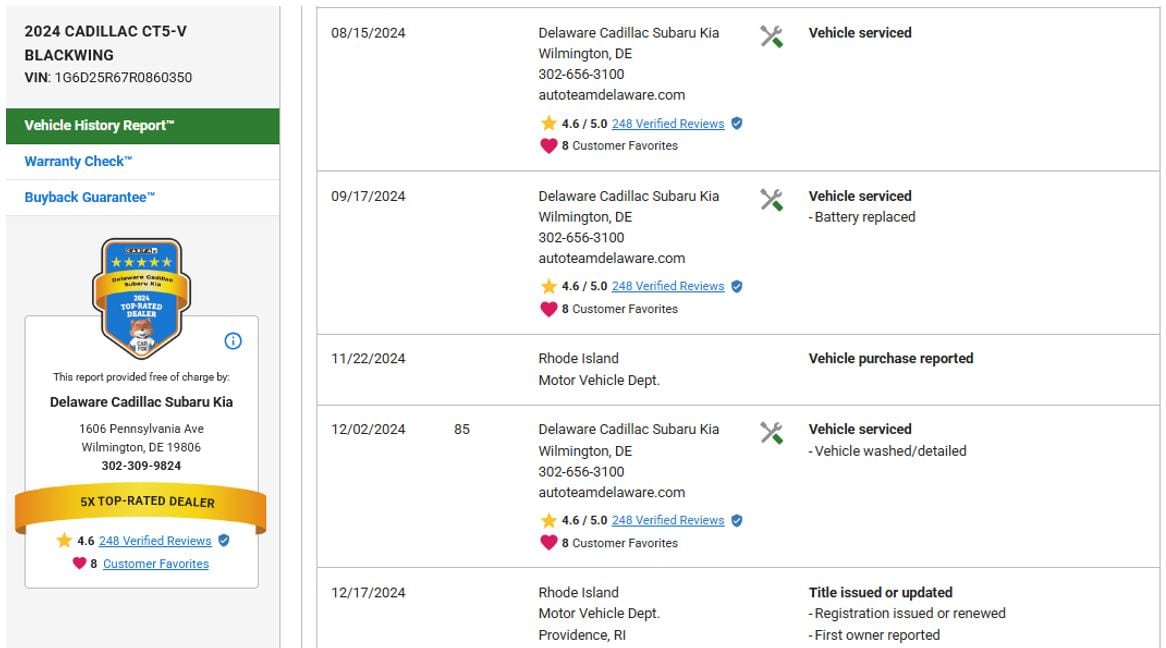Open 248 Verified Reviews for 09/17/2024 entry
The height and width of the screenshot is (648, 1166).
pos(668,286)
